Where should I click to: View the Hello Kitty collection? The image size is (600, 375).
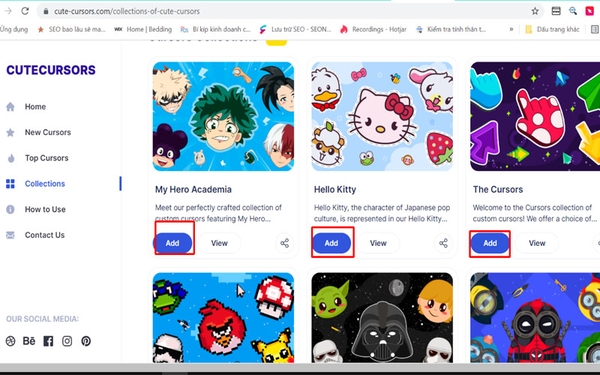pyautogui.click(x=378, y=243)
